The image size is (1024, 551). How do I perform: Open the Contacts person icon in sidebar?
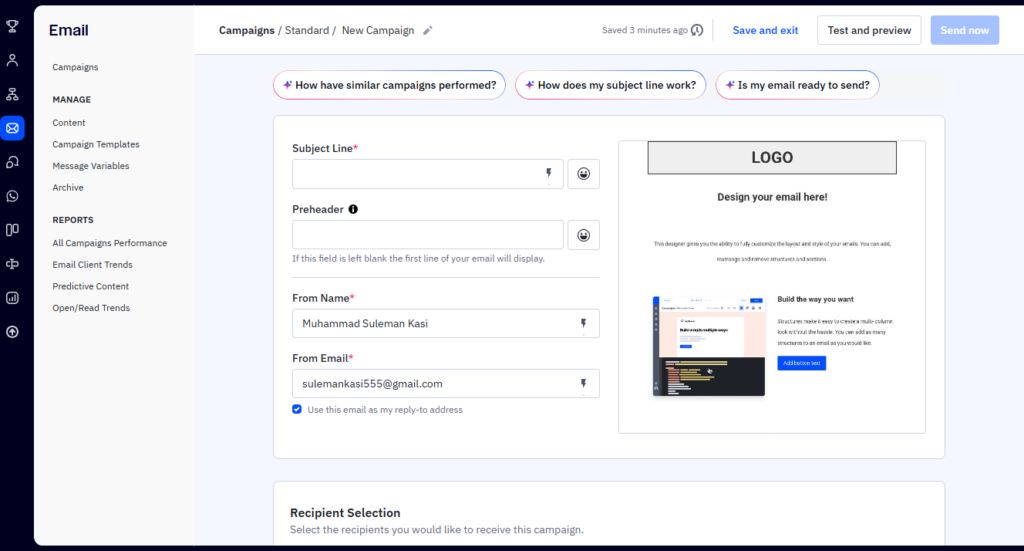click(x=12, y=60)
